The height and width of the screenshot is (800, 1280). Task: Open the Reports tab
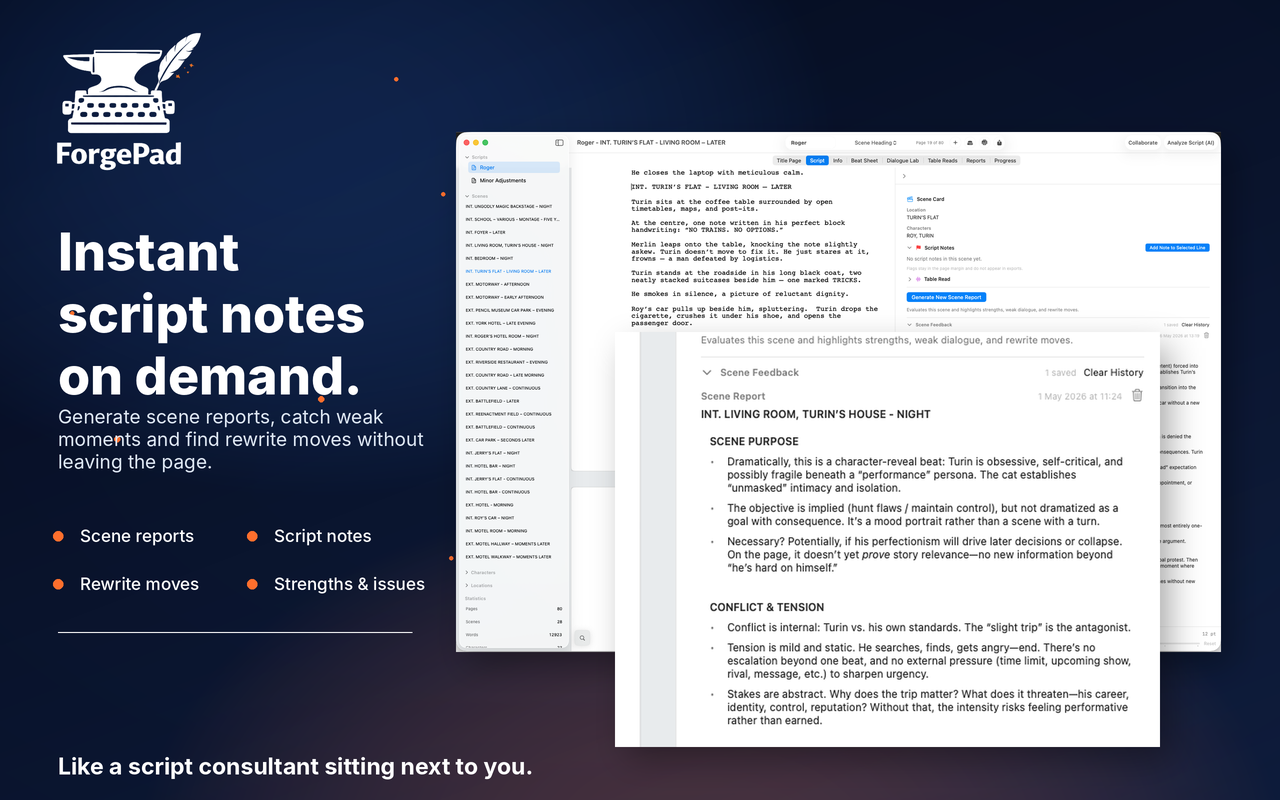[976, 160]
